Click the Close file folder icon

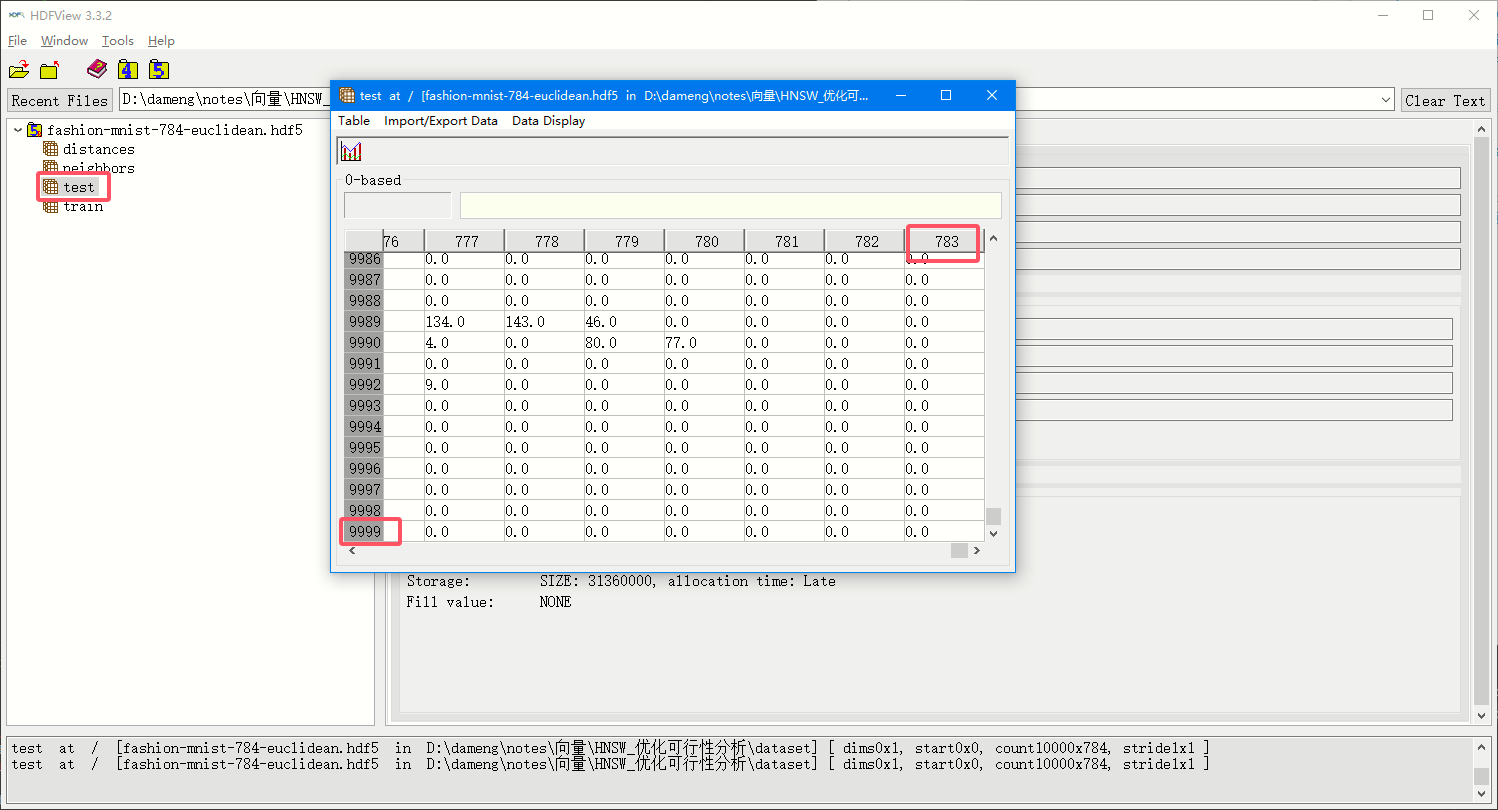[49, 70]
